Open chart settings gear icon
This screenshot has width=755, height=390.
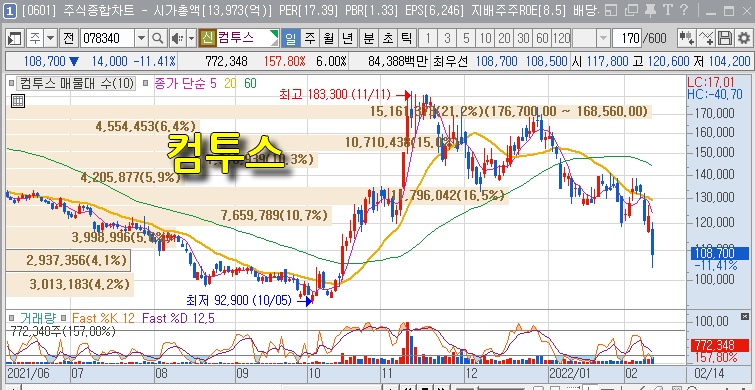pyautogui.click(x=743, y=38)
